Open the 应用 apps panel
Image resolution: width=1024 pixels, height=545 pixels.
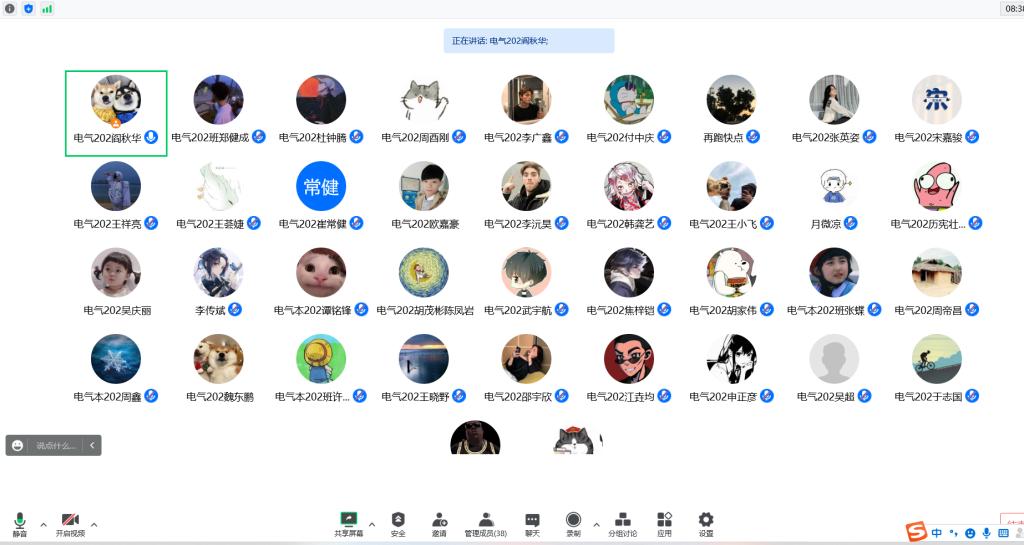664,523
